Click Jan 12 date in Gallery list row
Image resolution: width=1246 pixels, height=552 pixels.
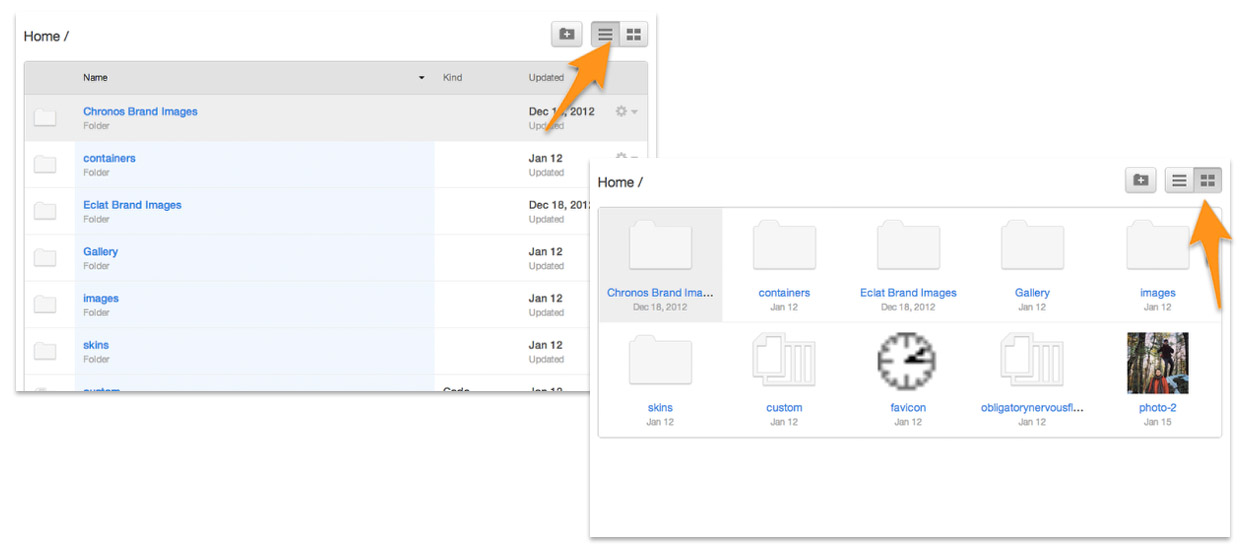[x=546, y=251]
